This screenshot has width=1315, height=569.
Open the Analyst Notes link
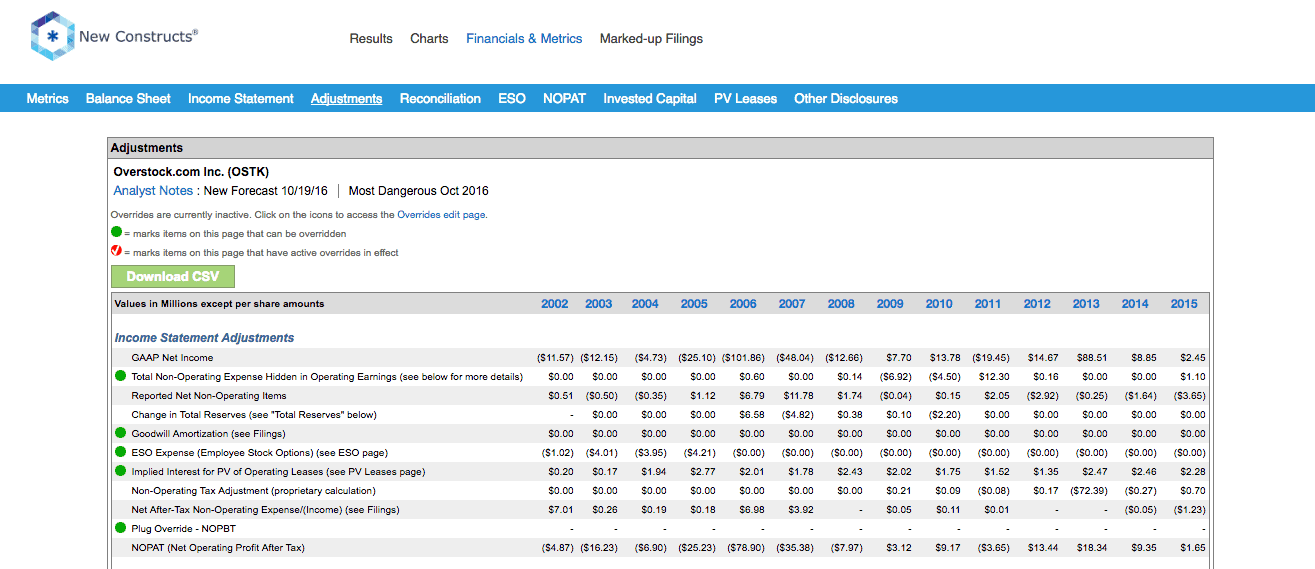(x=153, y=191)
